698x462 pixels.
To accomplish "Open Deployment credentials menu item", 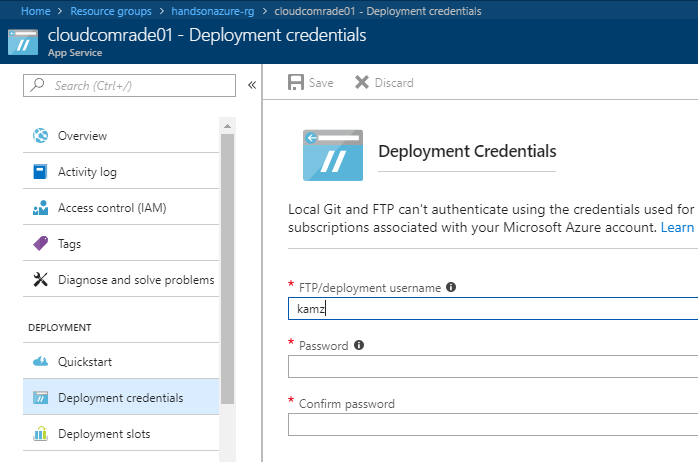I will click(121, 397).
